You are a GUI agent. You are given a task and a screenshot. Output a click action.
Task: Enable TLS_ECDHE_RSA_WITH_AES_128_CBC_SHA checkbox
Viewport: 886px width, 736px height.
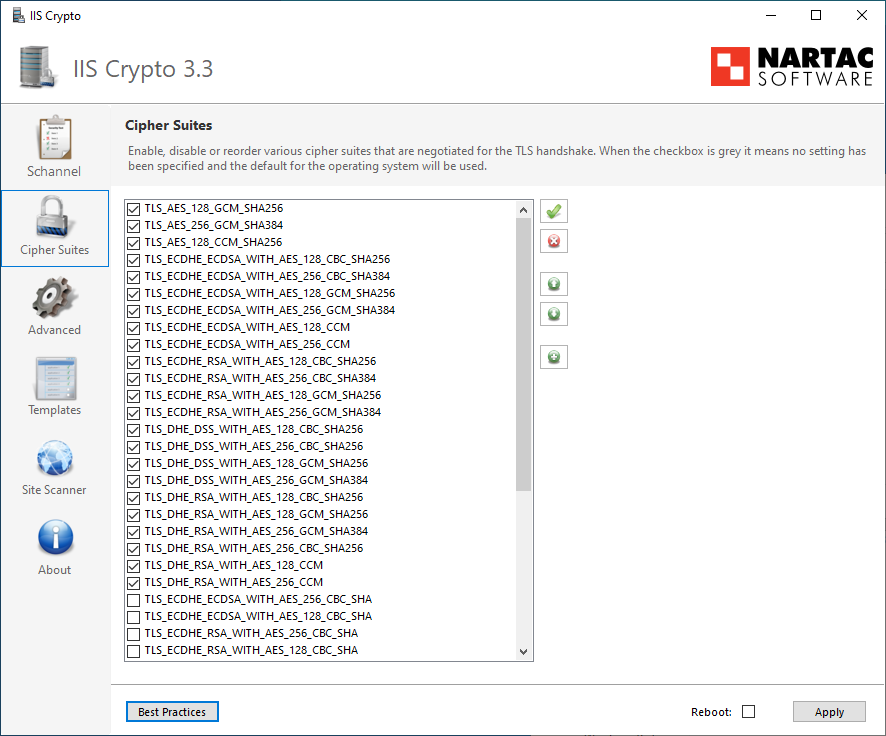(133, 651)
